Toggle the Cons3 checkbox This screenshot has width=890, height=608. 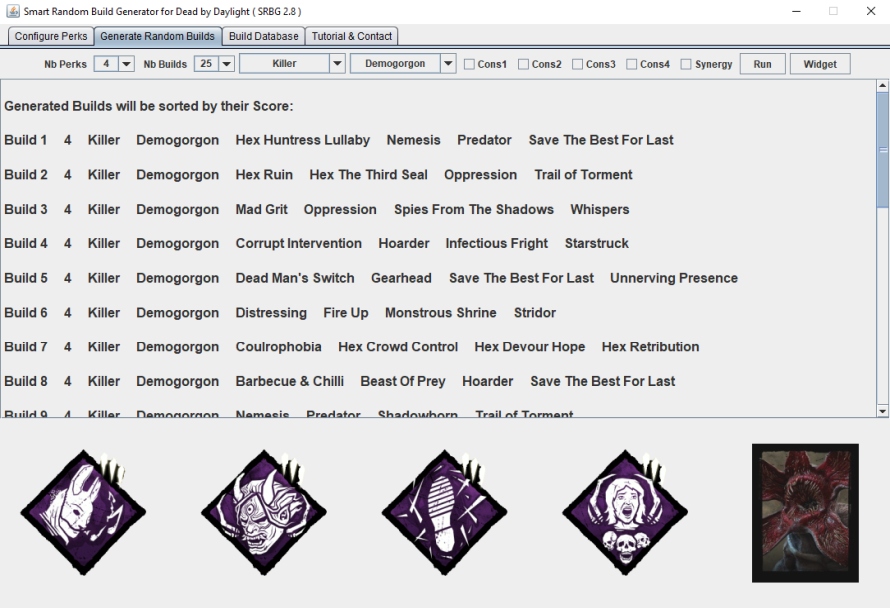coord(577,64)
